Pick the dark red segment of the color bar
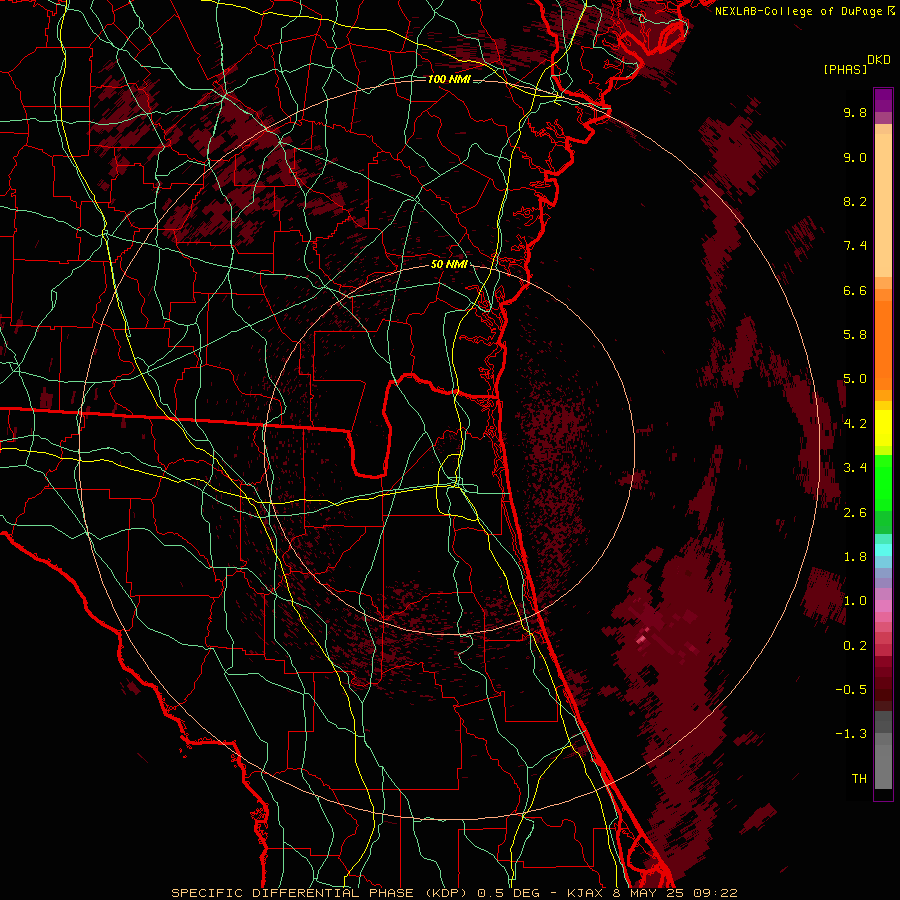Image resolution: width=900 pixels, height=900 pixels. coord(883,683)
